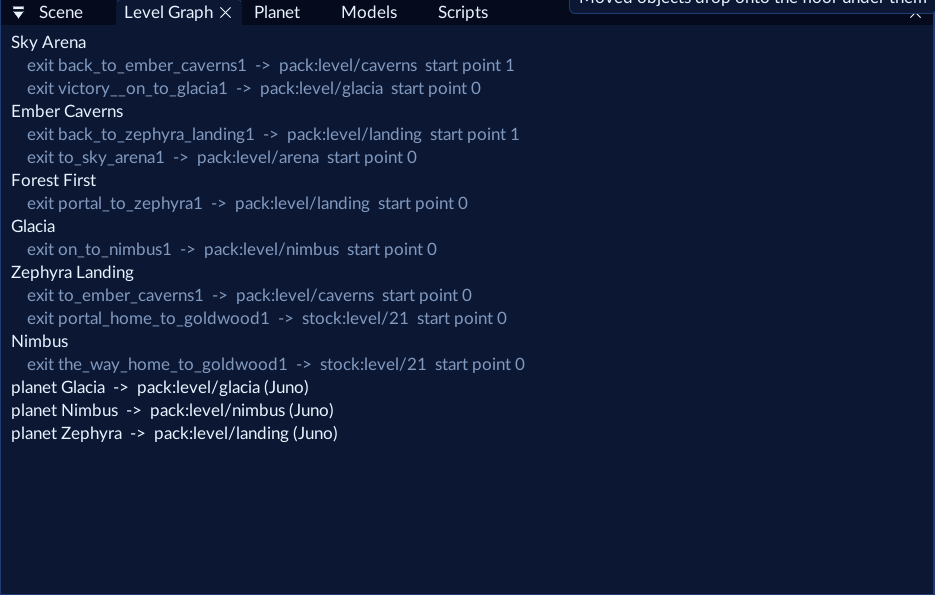Click exit to_sky_arena1 row
Viewport: 935px width, 595px height.
pos(222,157)
